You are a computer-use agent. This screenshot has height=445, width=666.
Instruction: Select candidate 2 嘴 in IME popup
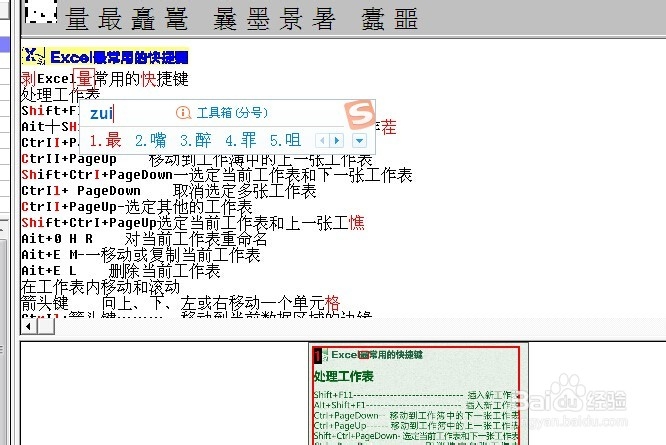click(x=151, y=140)
